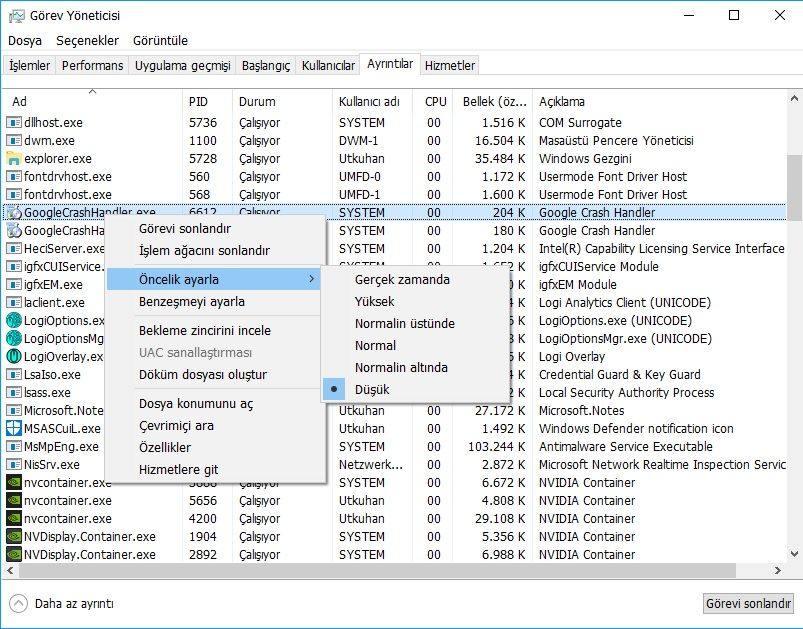803x629 pixels.
Task: Click the MSASCuiL.exe shield icon
Action: click(14, 428)
